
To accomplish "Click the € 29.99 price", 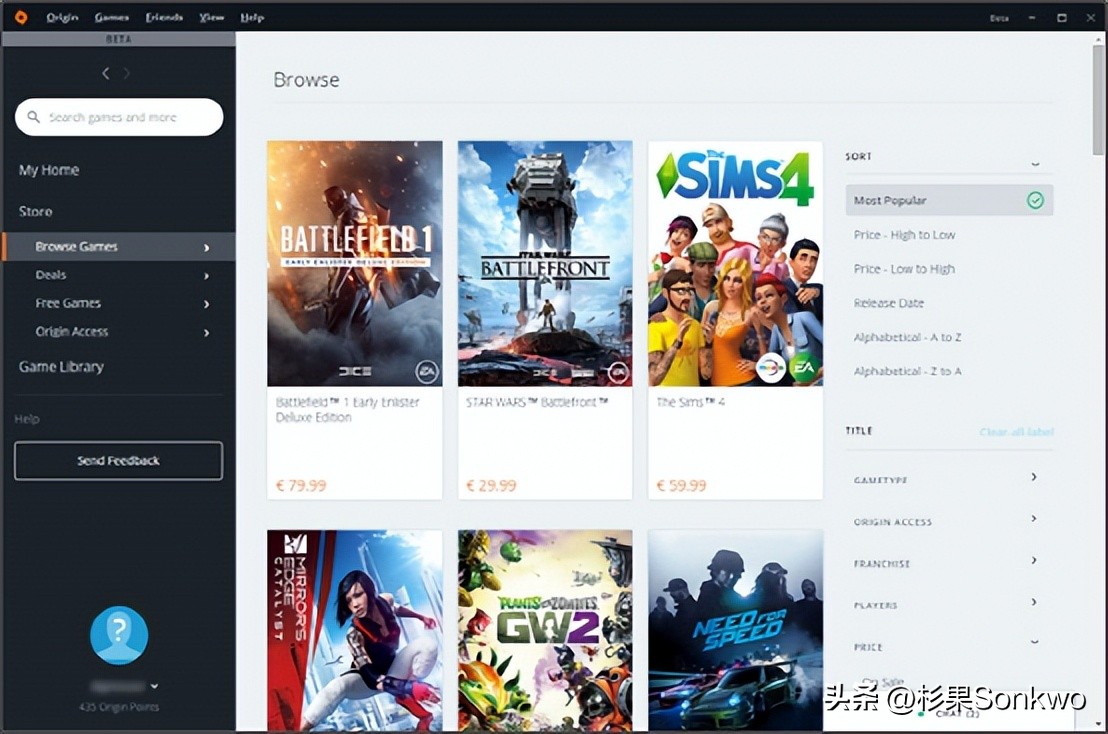I will pos(491,485).
